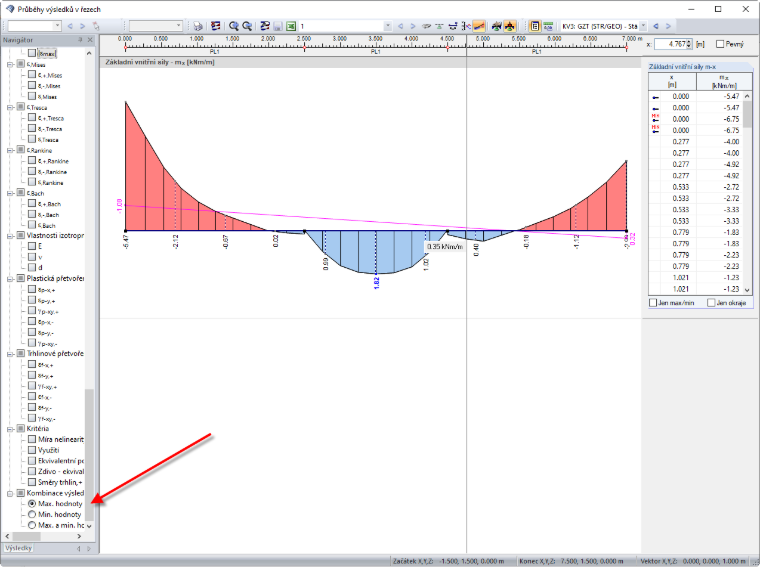Image resolution: width=760 pixels, height=570 pixels.
Task: Click the zoom in magnifier icon
Action: coord(234,26)
